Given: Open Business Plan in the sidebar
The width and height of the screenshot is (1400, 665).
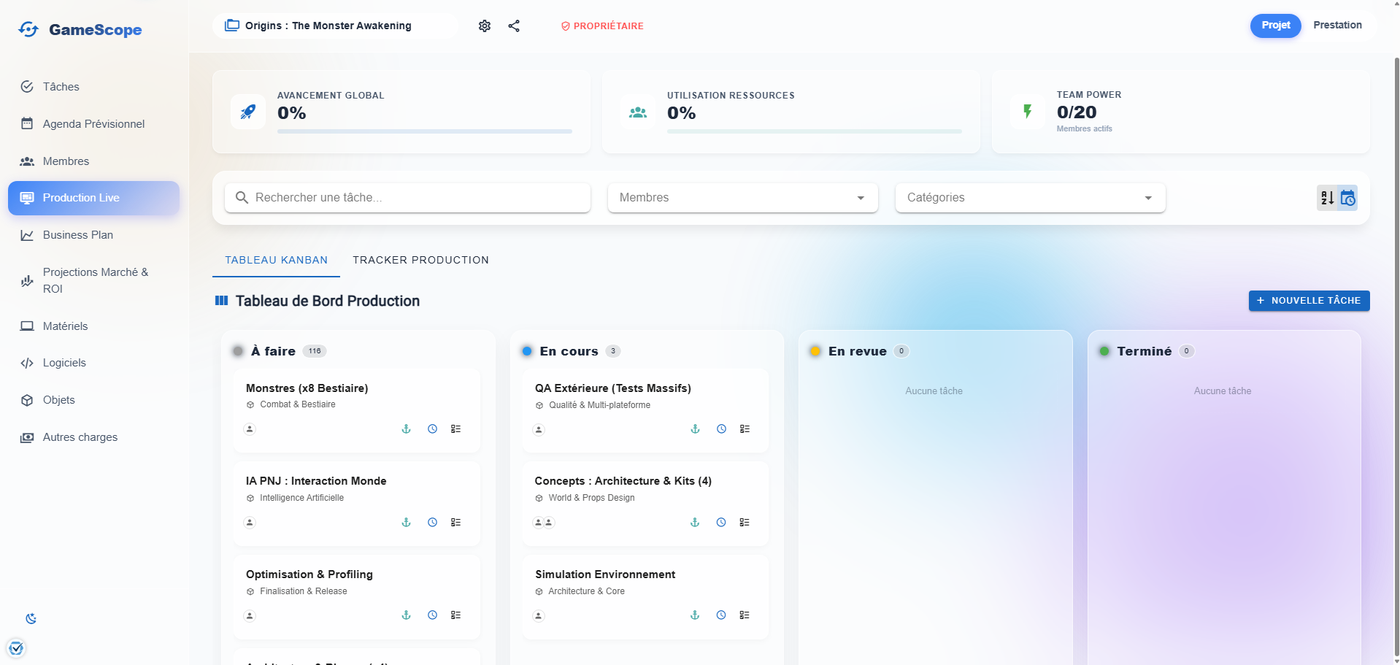Looking at the screenshot, I should [94, 235].
